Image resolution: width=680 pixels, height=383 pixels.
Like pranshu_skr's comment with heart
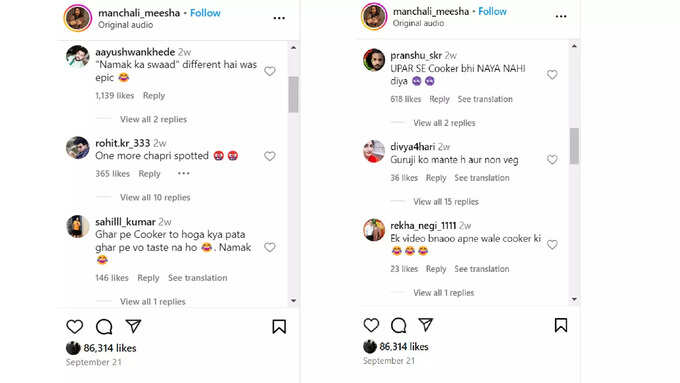coord(552,75)
